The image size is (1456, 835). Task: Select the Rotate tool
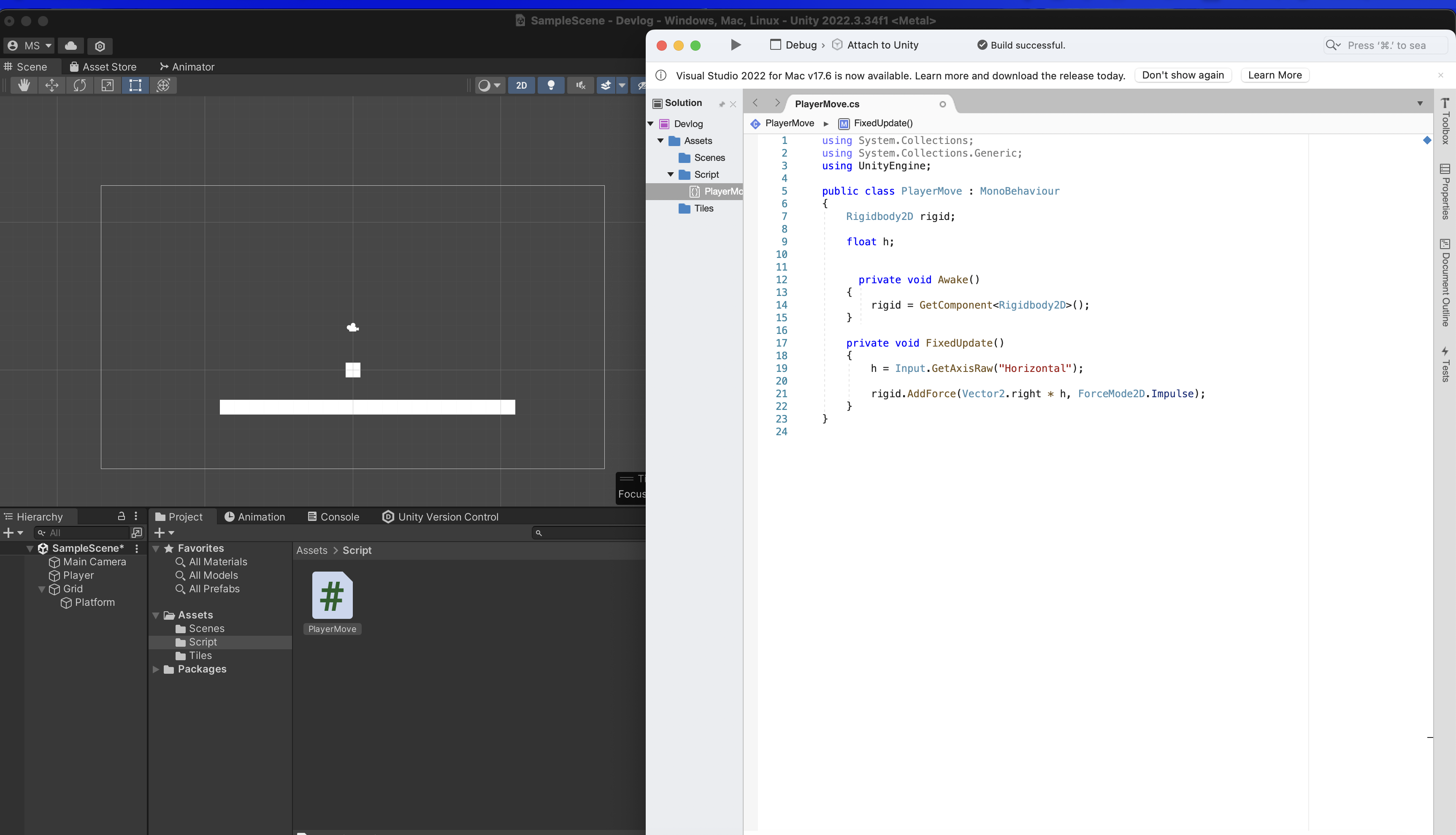(x=80, y=85)
